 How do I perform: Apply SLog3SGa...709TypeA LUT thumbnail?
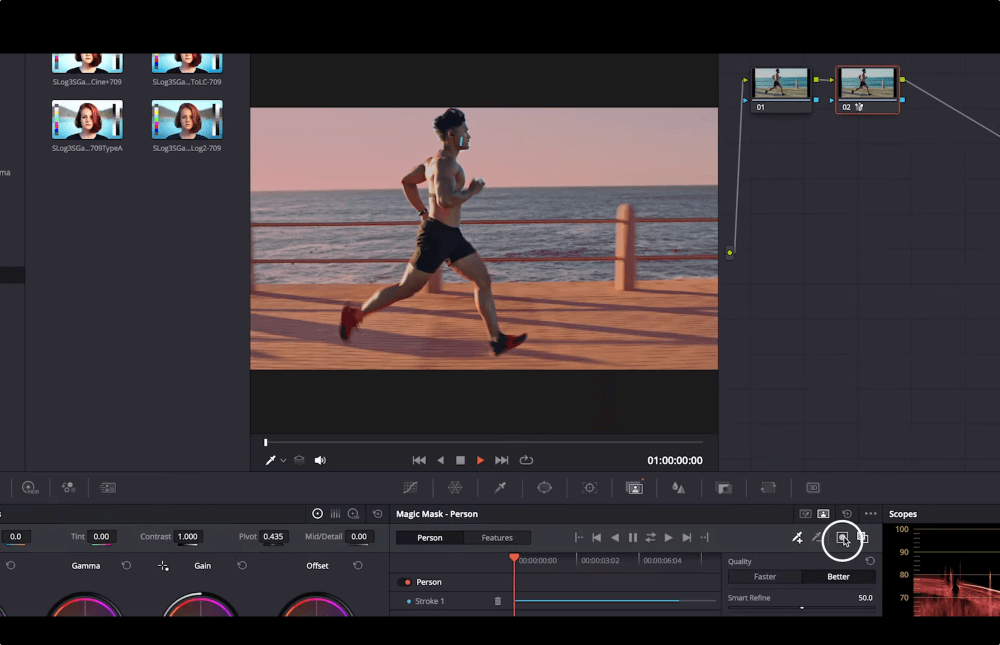point(87,119)
